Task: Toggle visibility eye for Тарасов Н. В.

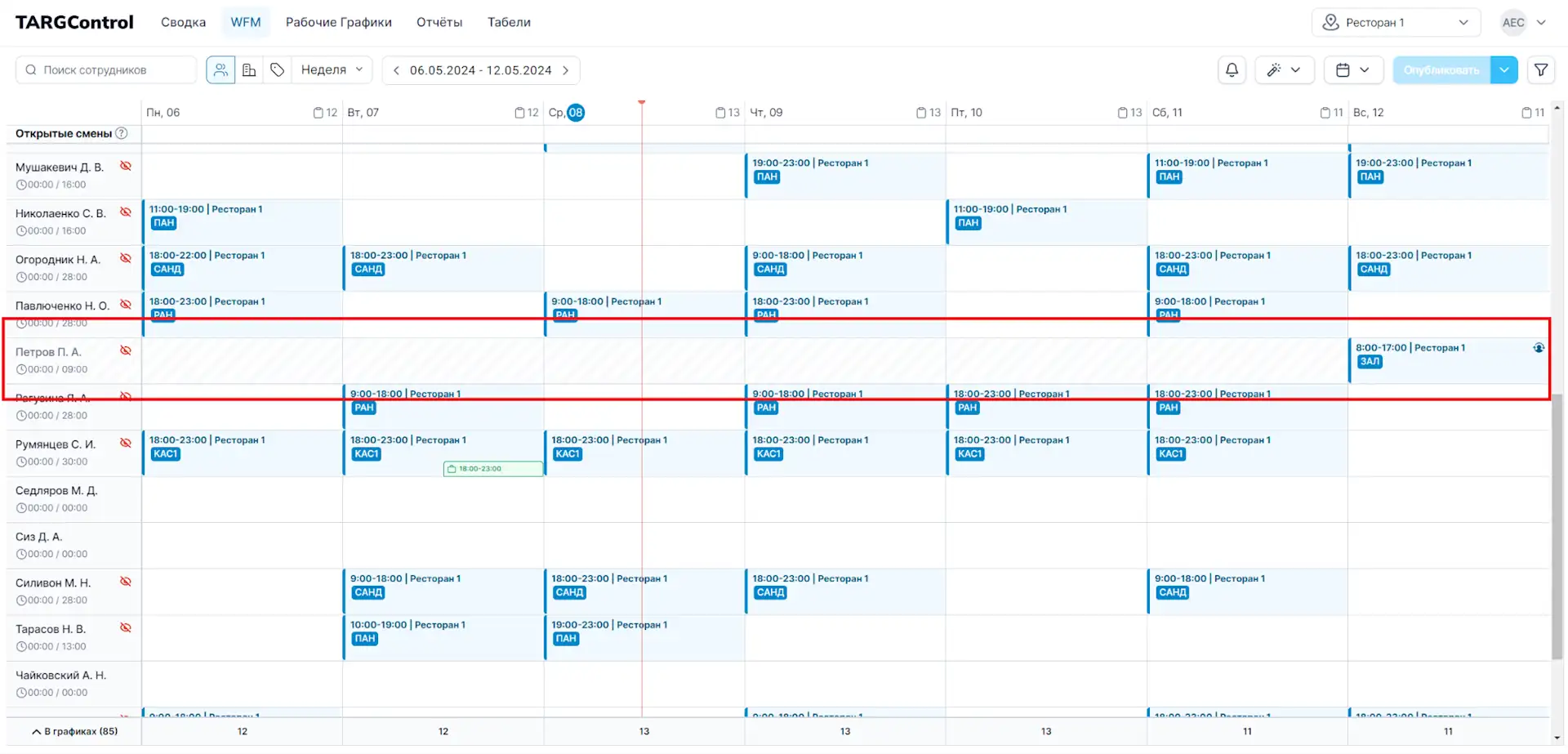Action: click(126, 627)
